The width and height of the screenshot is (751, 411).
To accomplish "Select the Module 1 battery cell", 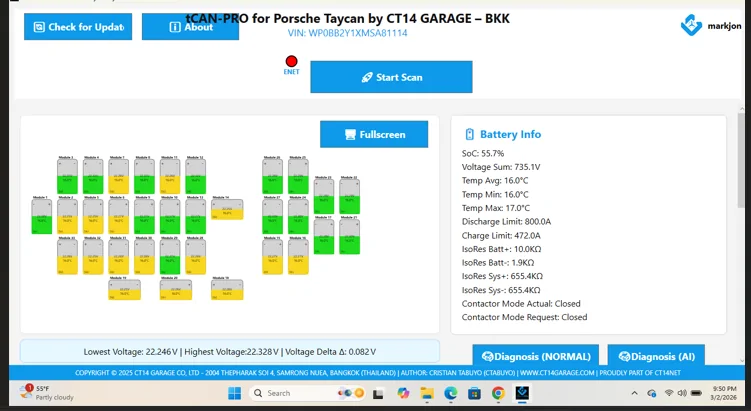I will pyautogui.click(x=42, y=217).
